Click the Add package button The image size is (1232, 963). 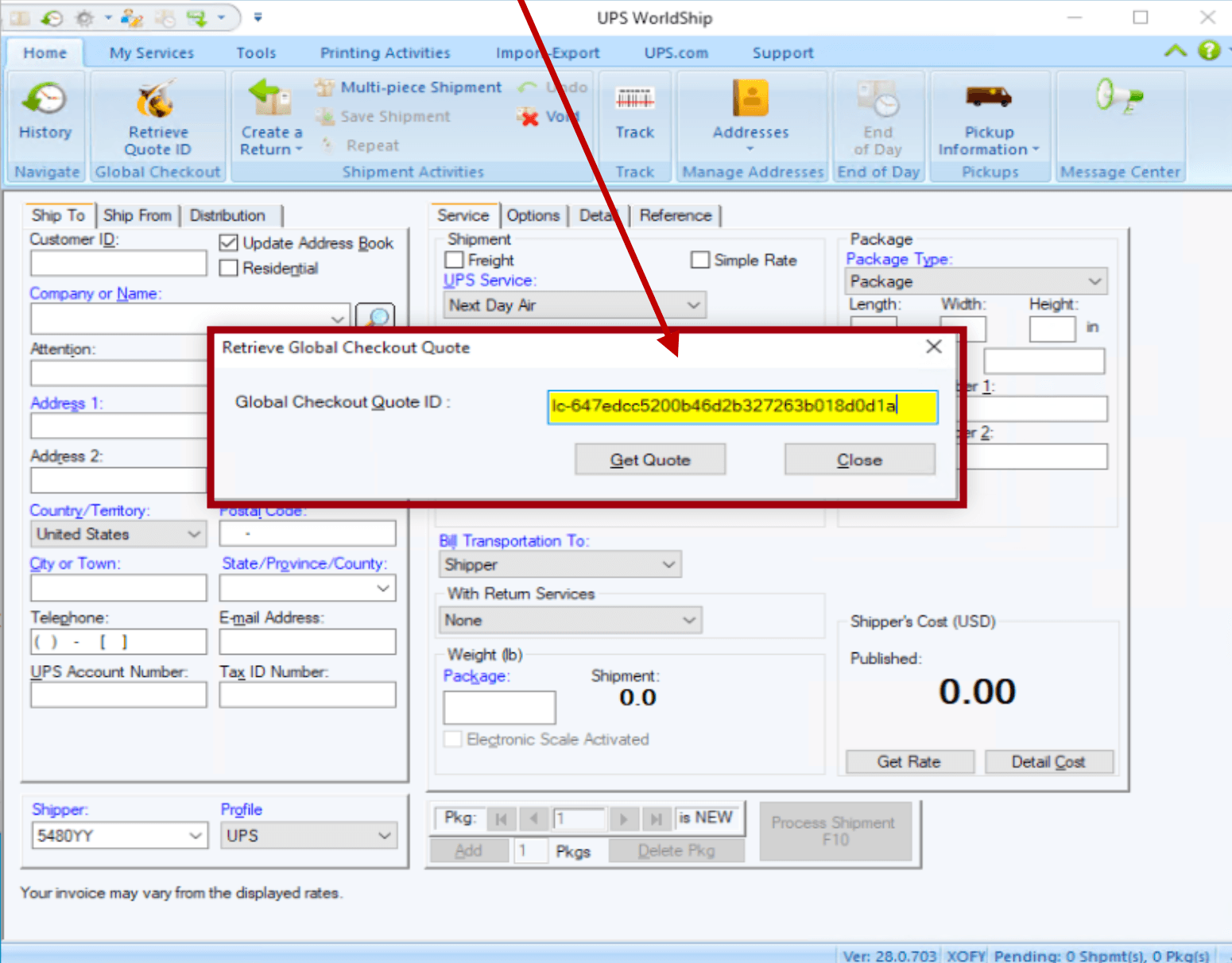(x=469, y=851)
